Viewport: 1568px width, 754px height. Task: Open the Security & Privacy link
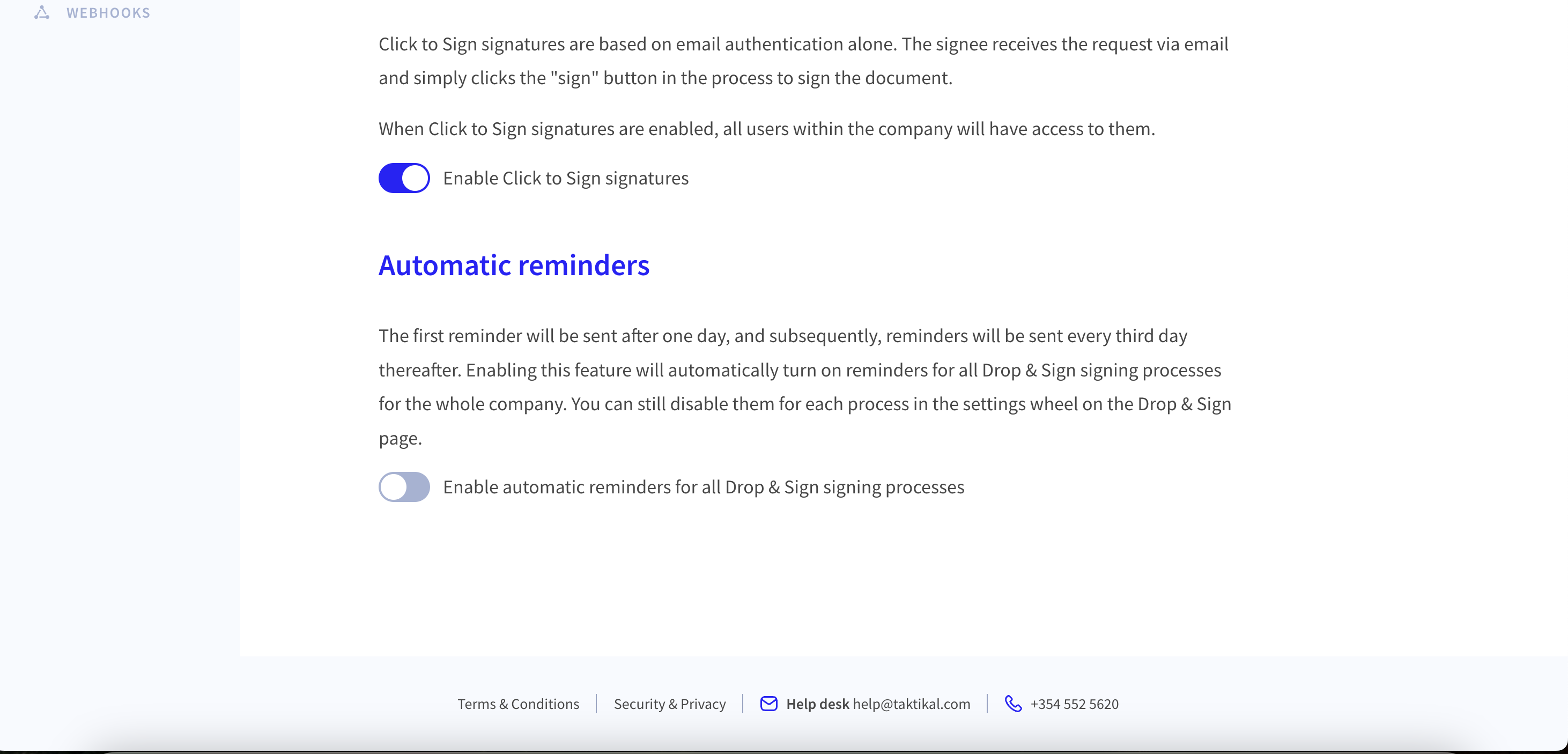pyautogui.click(x=670, y=704)
